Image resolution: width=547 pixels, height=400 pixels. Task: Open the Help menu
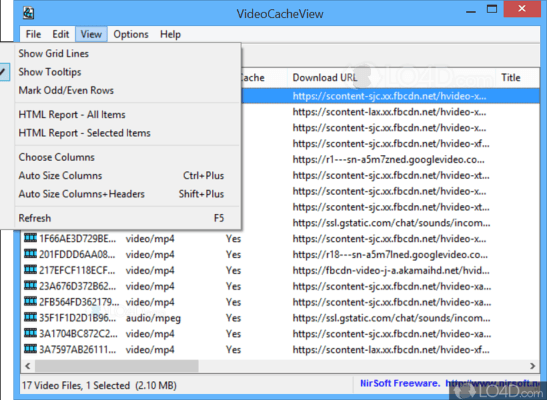point(170,34)
